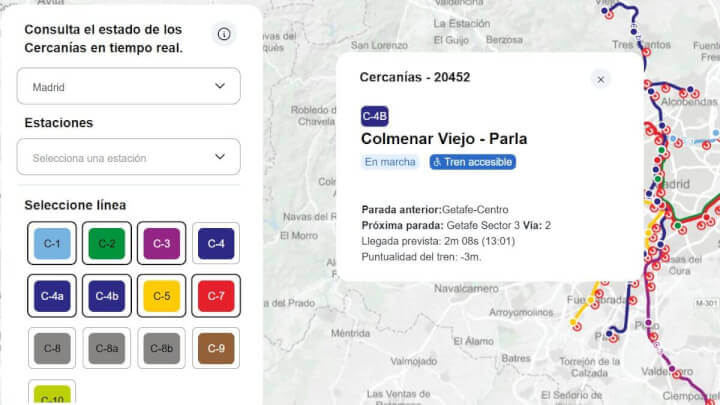The image size is (720, 405).
Task: Toggle line C-3
Action: (x=162, y=243)
